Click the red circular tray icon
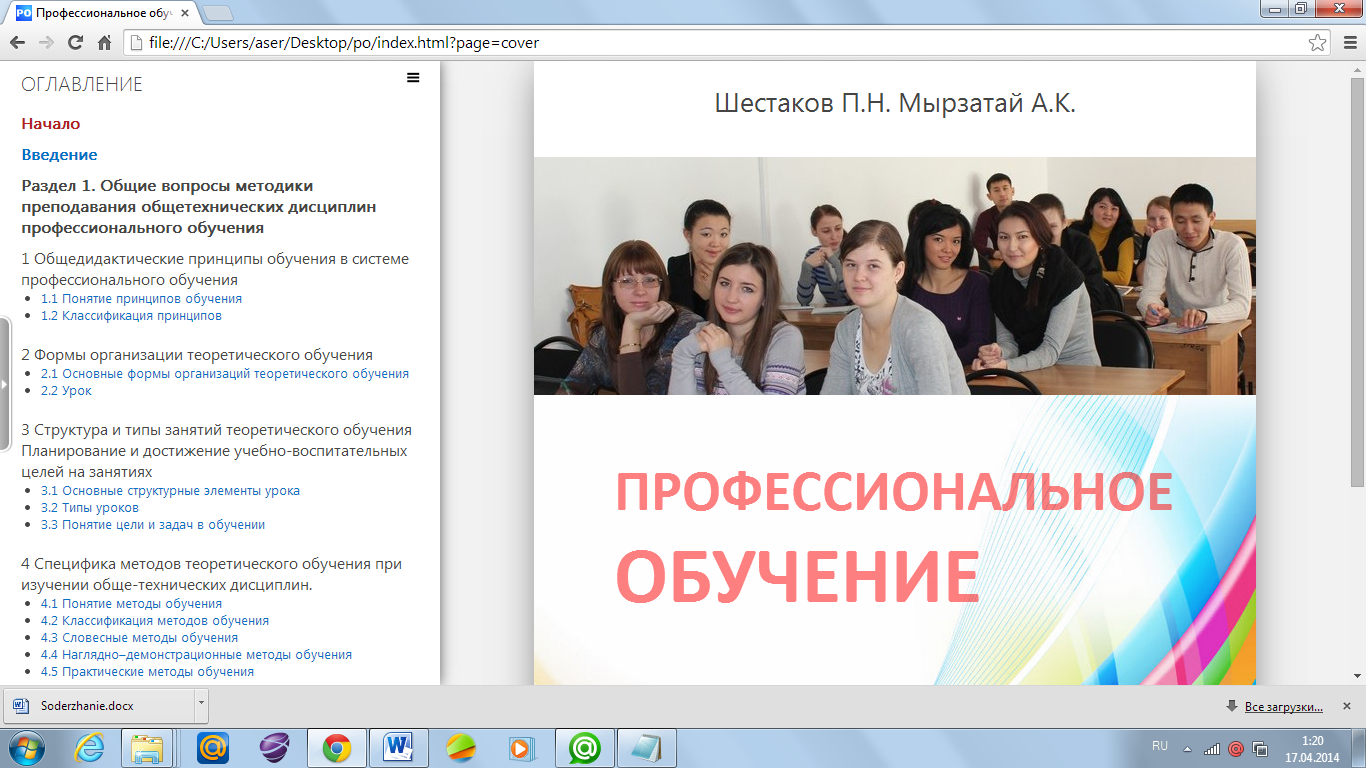Image resolution: width=1366 pixels, height=768 pixels. pos(1236,748)
